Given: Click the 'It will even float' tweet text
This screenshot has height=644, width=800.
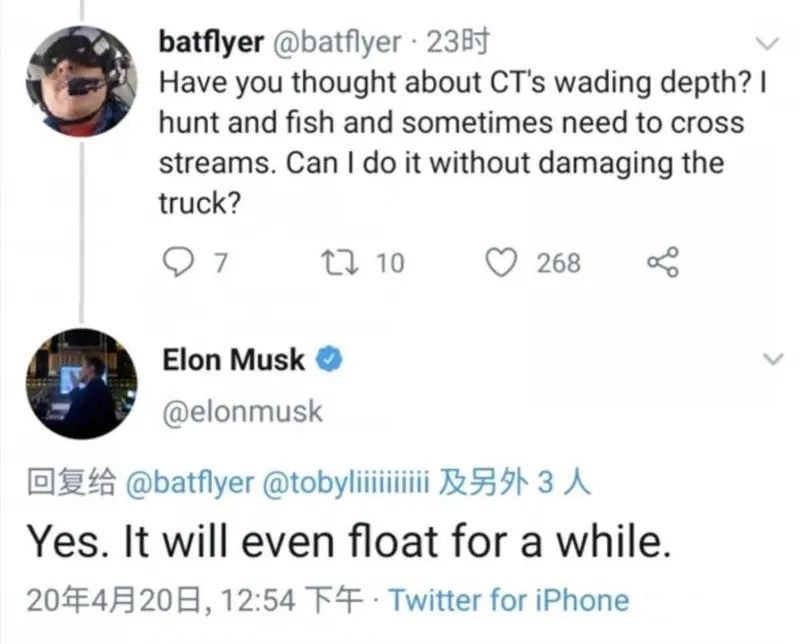Looking at the screenshot, I should click(346, 541).
